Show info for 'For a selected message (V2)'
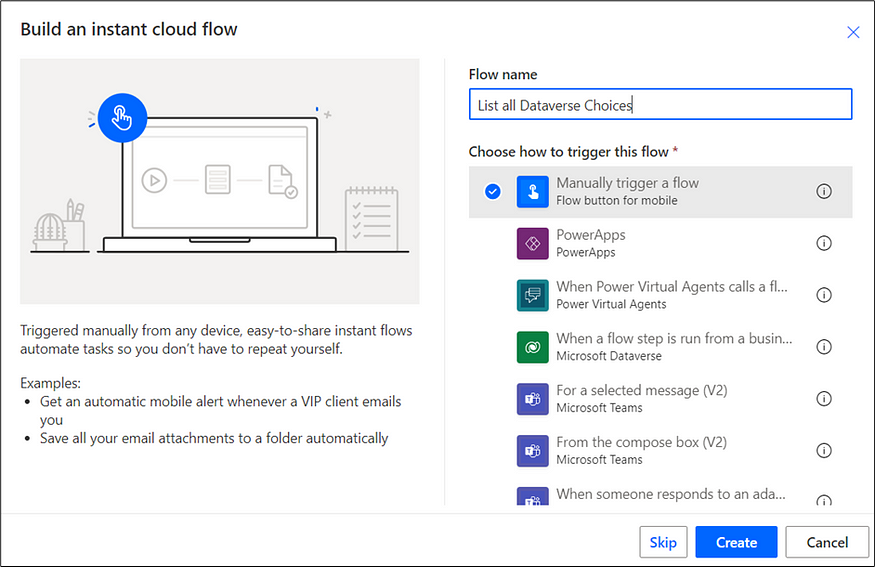The width and height of the screenshot is (875, 567). (824, 399)
